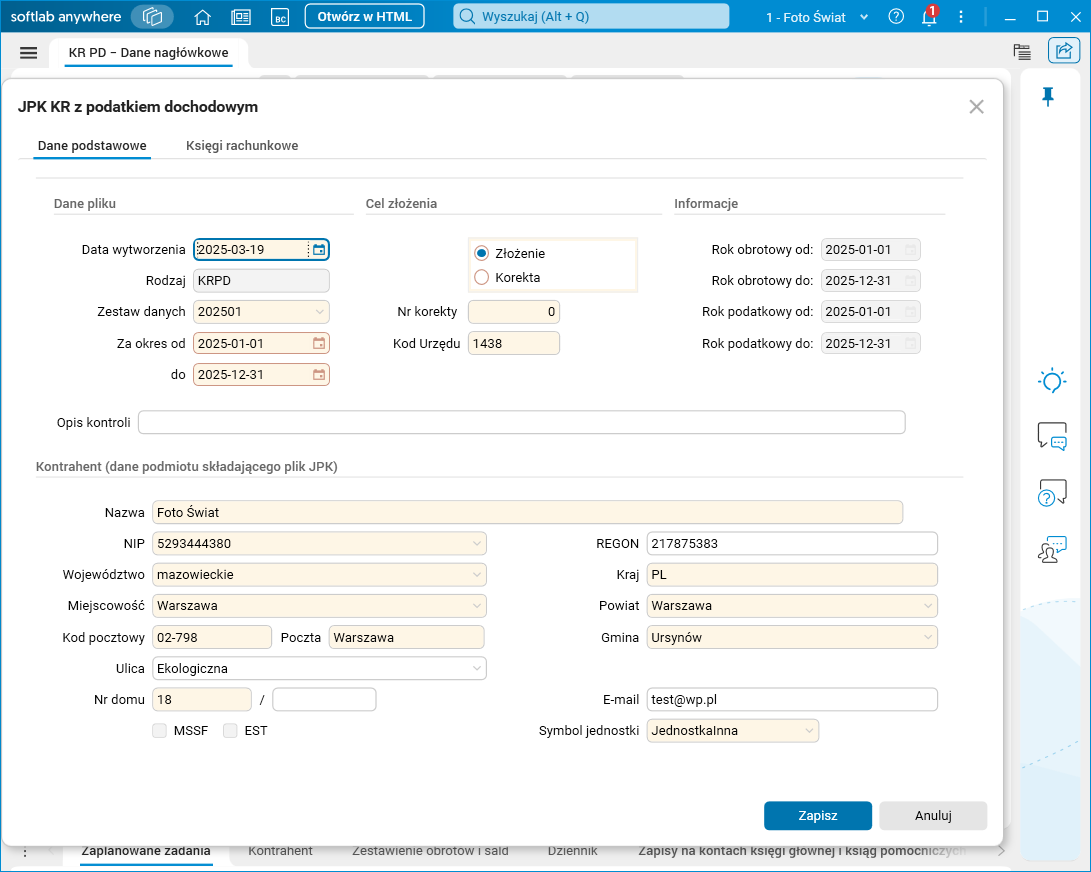The image size is (1091, 872).
Task: Expand the Województwo dropdown
Action: coord(477,575)
